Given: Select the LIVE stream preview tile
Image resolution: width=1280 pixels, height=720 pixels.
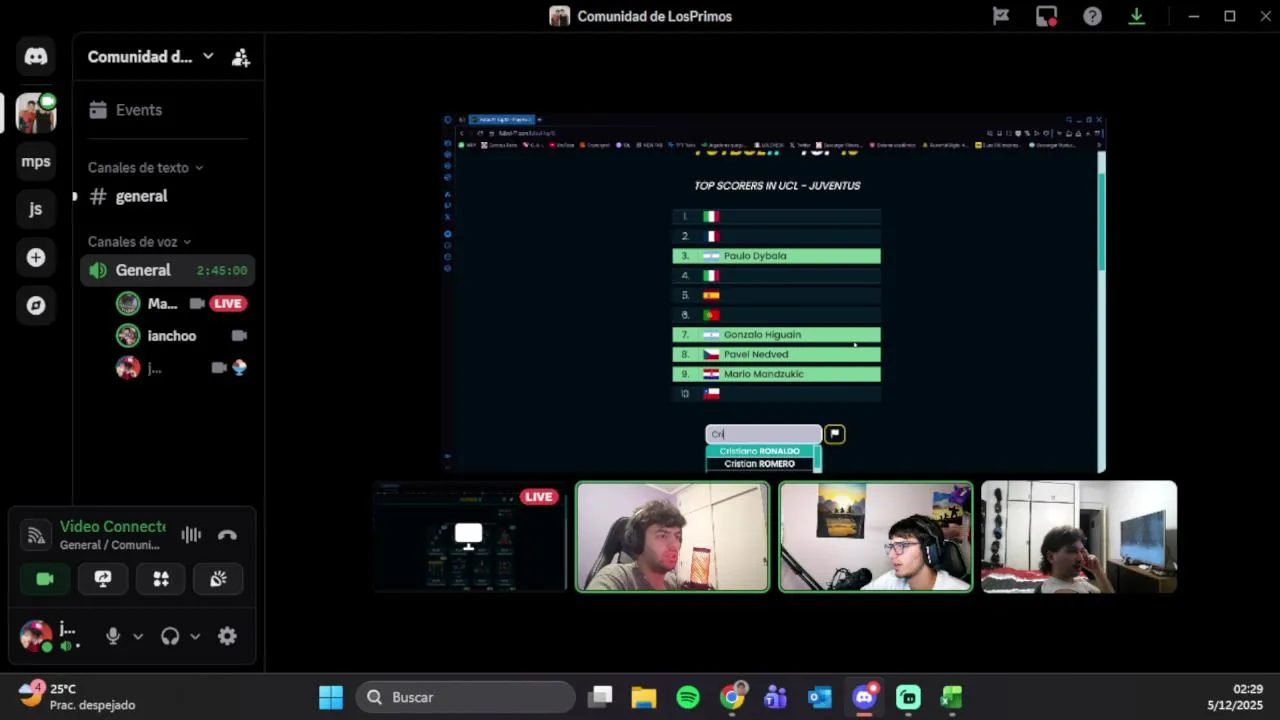Looking at the screenshot, I should (469, 537).
